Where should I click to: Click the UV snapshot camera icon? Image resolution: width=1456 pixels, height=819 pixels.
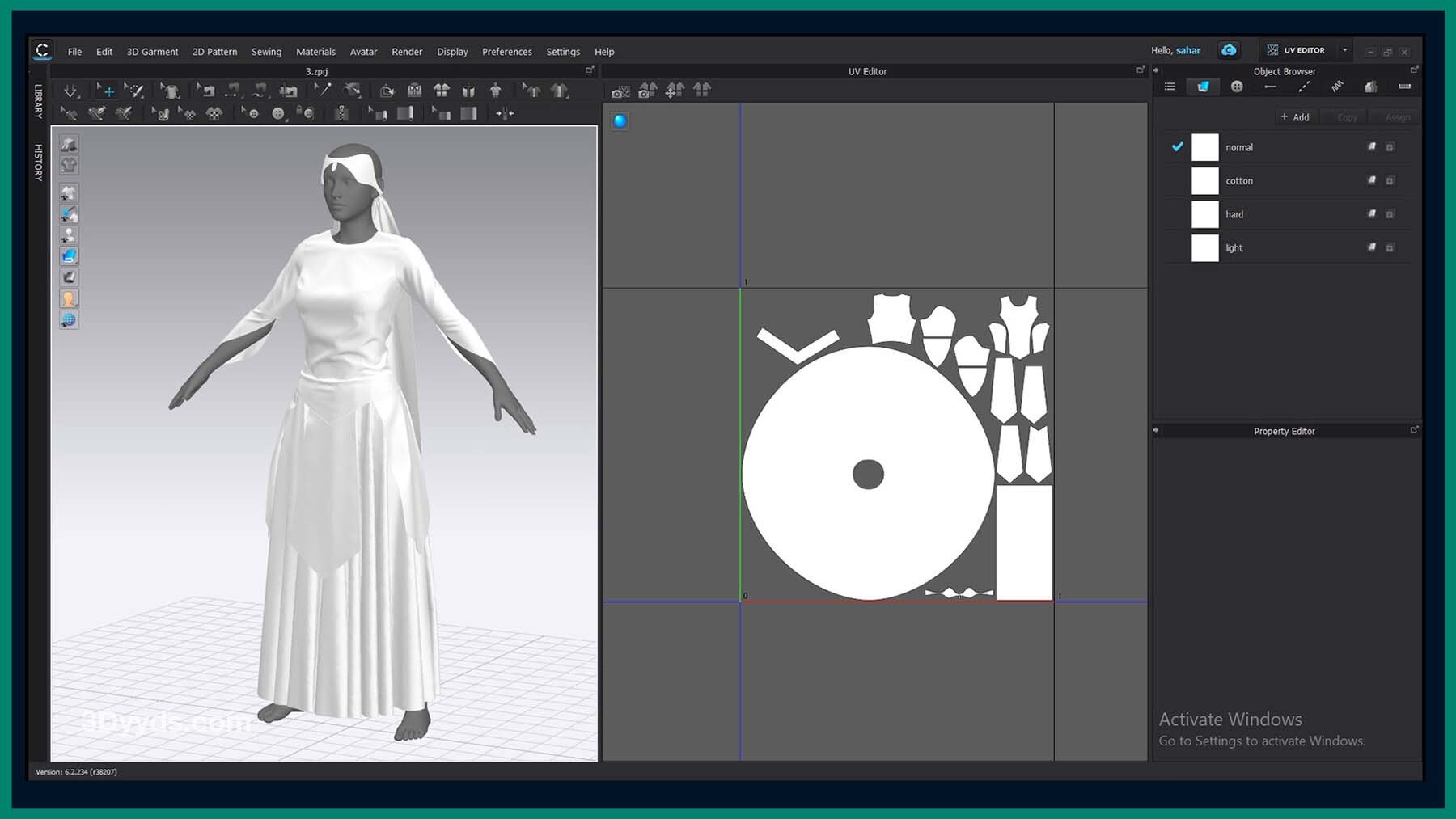pyautogui.click(x=620, y=91)
